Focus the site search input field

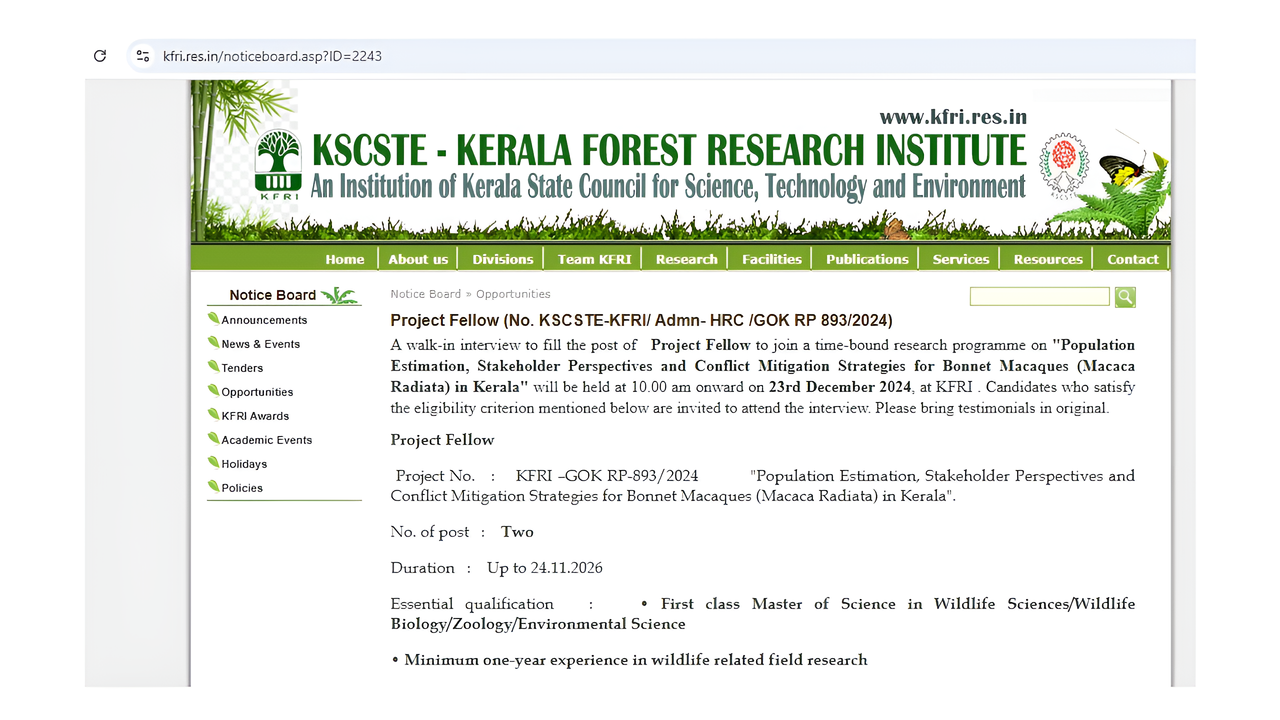pyautogui.click(x=1040, y=296)
